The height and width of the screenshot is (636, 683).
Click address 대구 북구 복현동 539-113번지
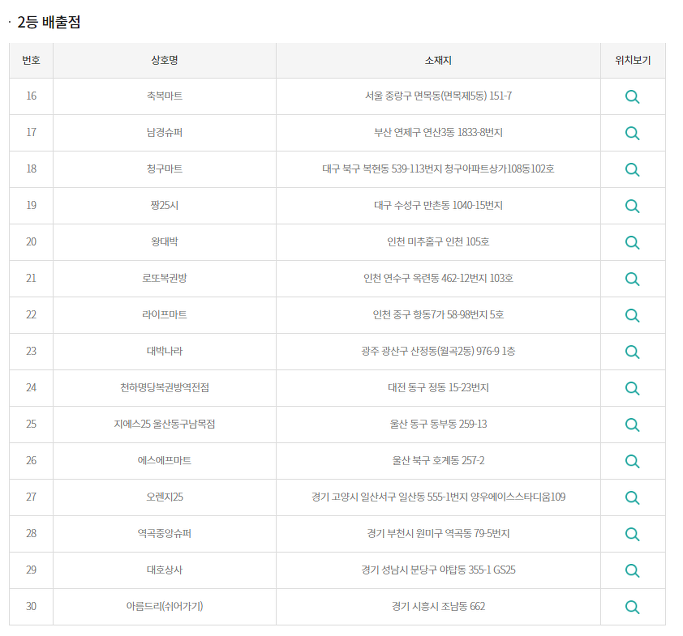coord(438,169)
